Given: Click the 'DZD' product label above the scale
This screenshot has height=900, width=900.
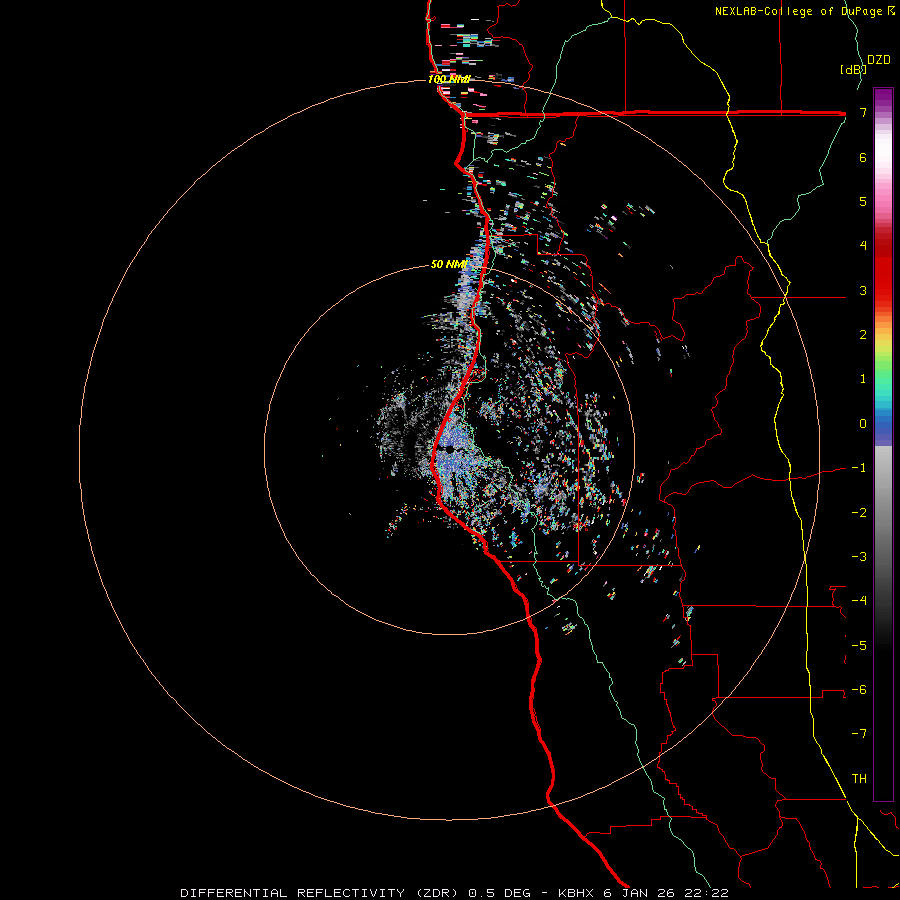Looking at the screenshot, I should (x=879, y=60).
